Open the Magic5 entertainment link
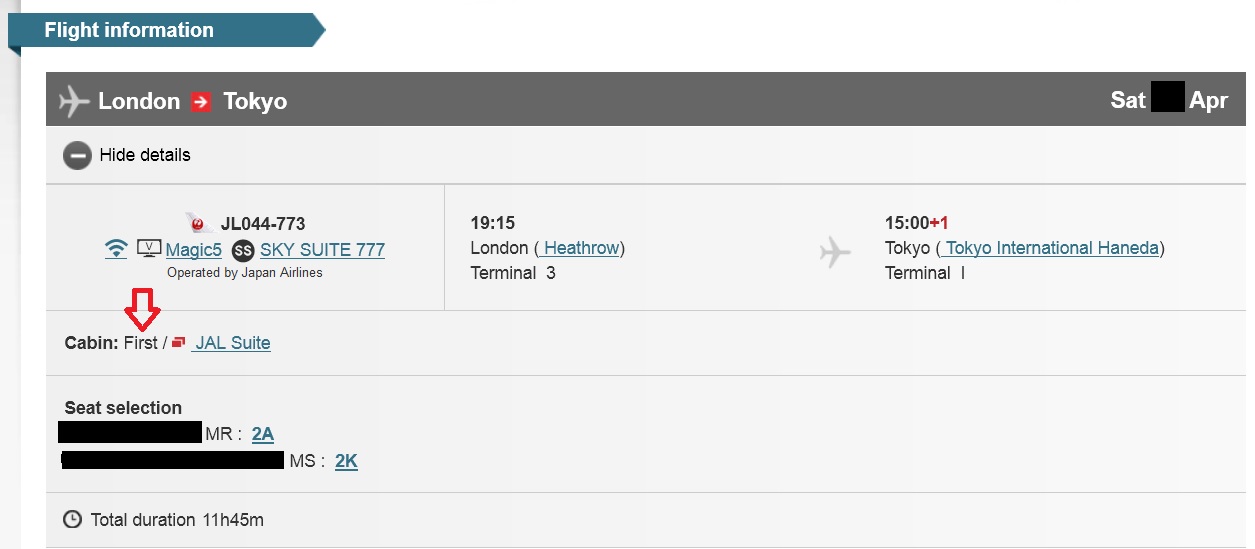 (x=194, y=250)
